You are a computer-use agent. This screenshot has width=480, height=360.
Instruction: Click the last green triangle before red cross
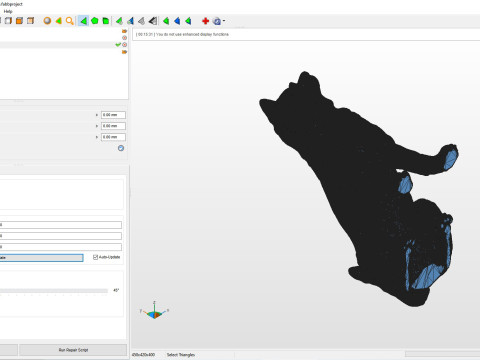[x=188, y=21]
